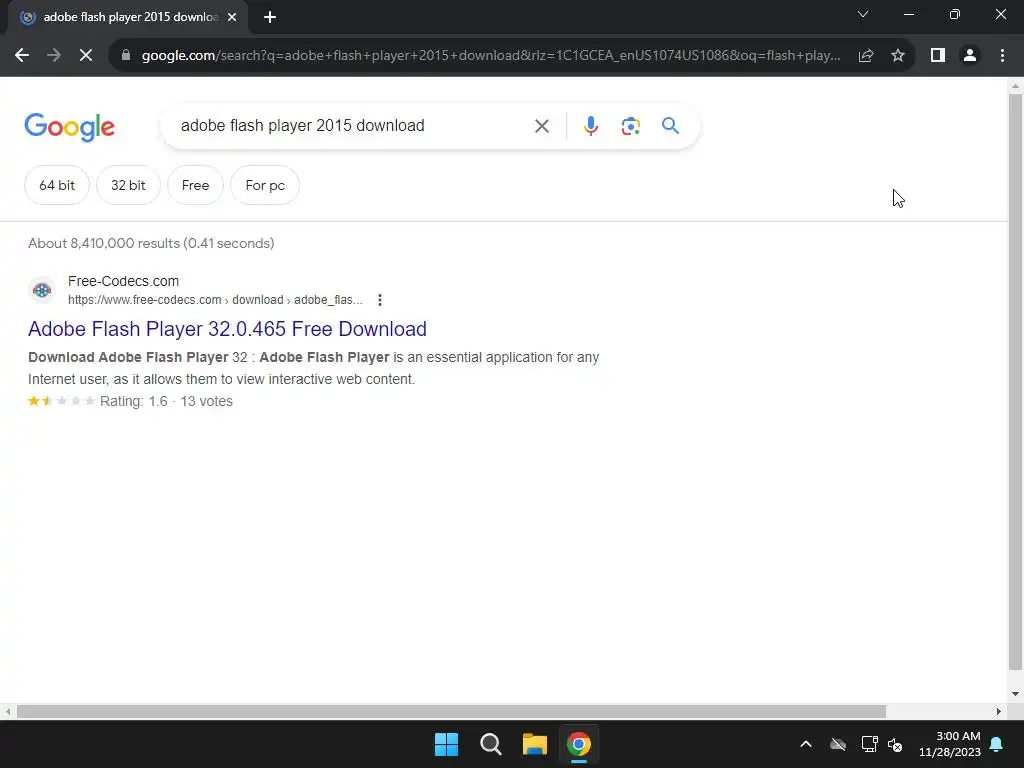
Task: Open the Chrome profile icon
Action: pos(970,56)
